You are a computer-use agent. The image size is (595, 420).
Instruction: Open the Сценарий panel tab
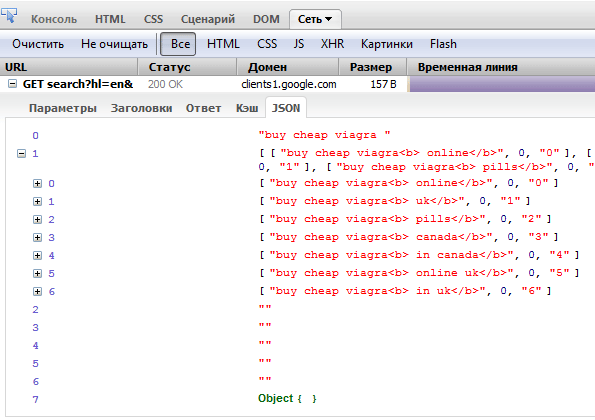click(x=208, y=19)
